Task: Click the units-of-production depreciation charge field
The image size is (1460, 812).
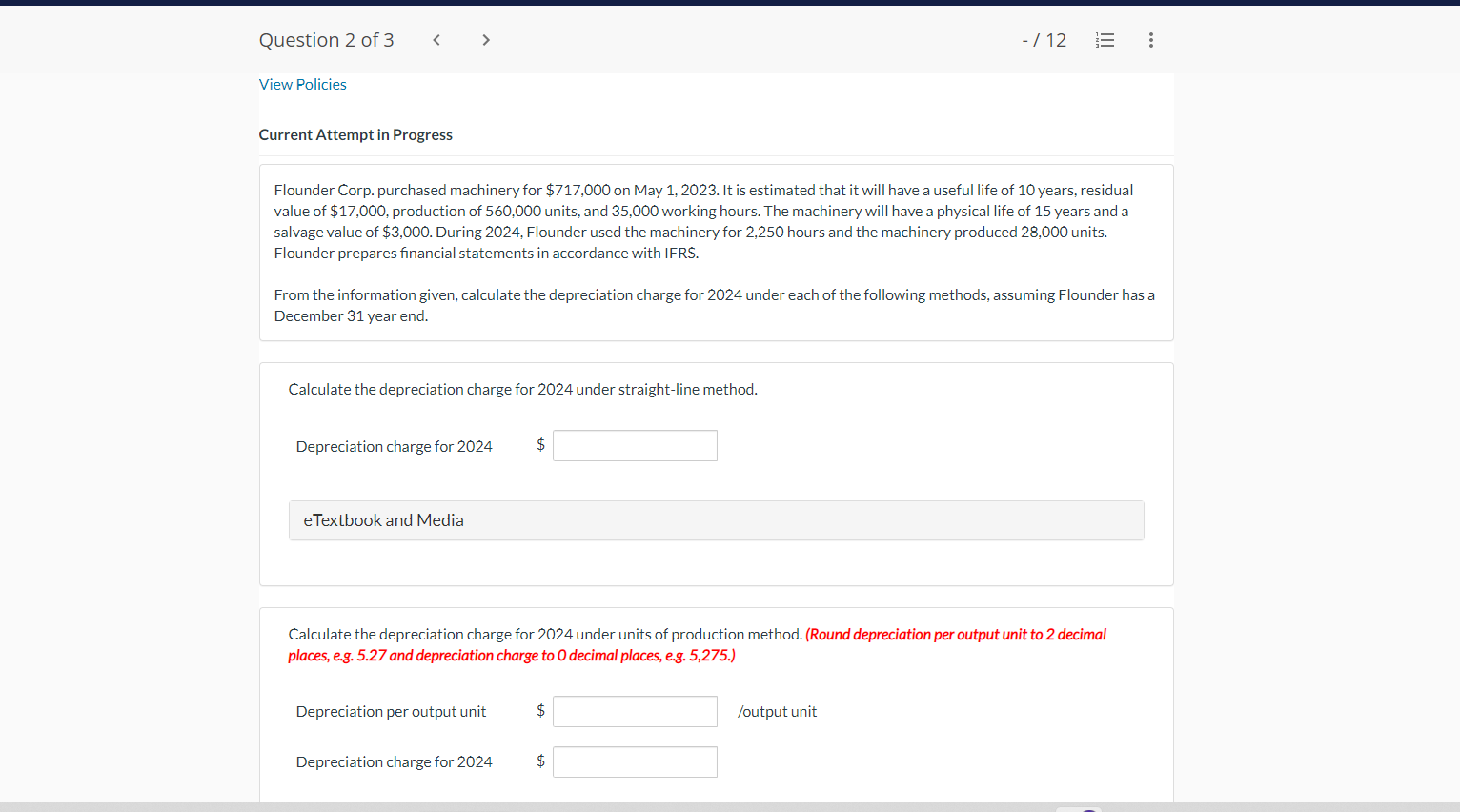Action: tap(635, 761)
